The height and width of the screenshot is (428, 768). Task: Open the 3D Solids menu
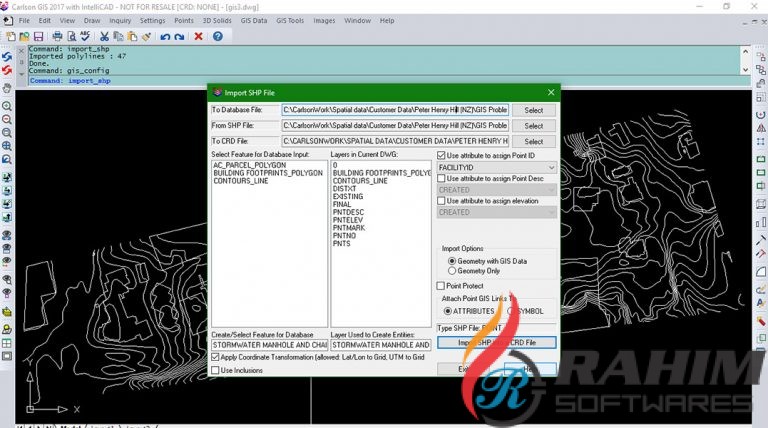coord(217,21)
